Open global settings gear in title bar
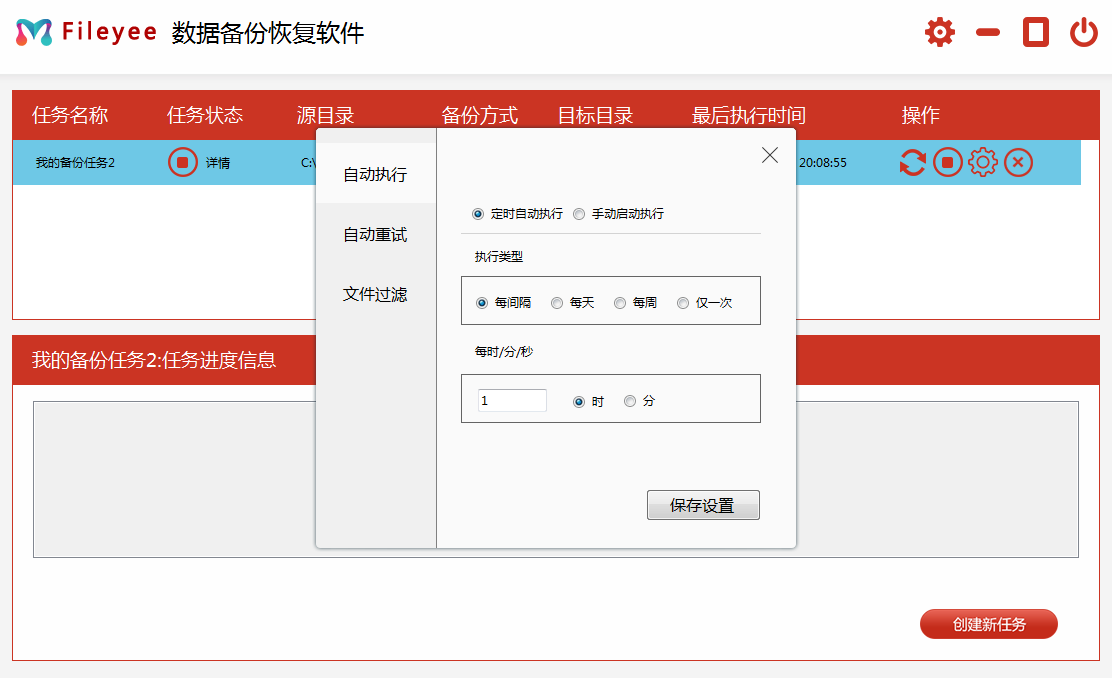Screen dimensions: 1112x678 (940, 32)
